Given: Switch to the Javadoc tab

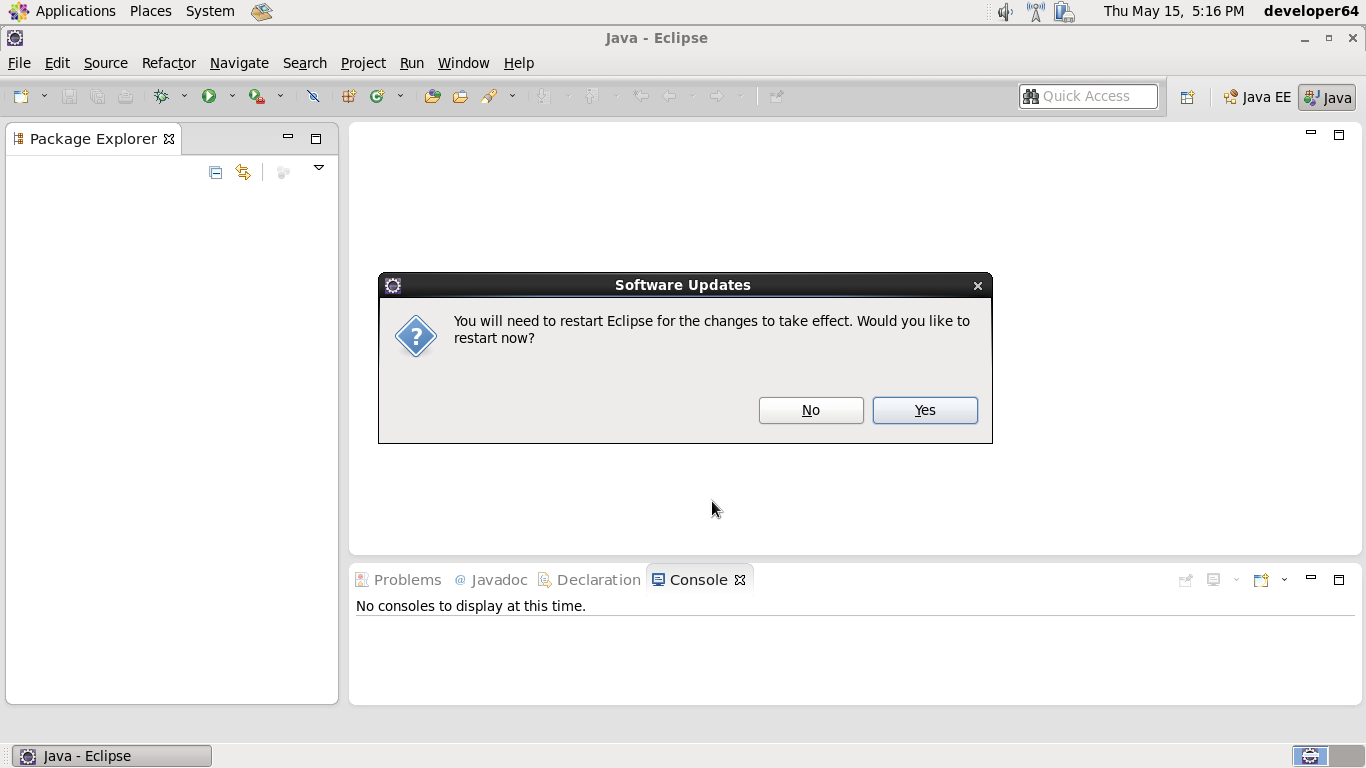Looking at the screenshot, I should (490, 580).
